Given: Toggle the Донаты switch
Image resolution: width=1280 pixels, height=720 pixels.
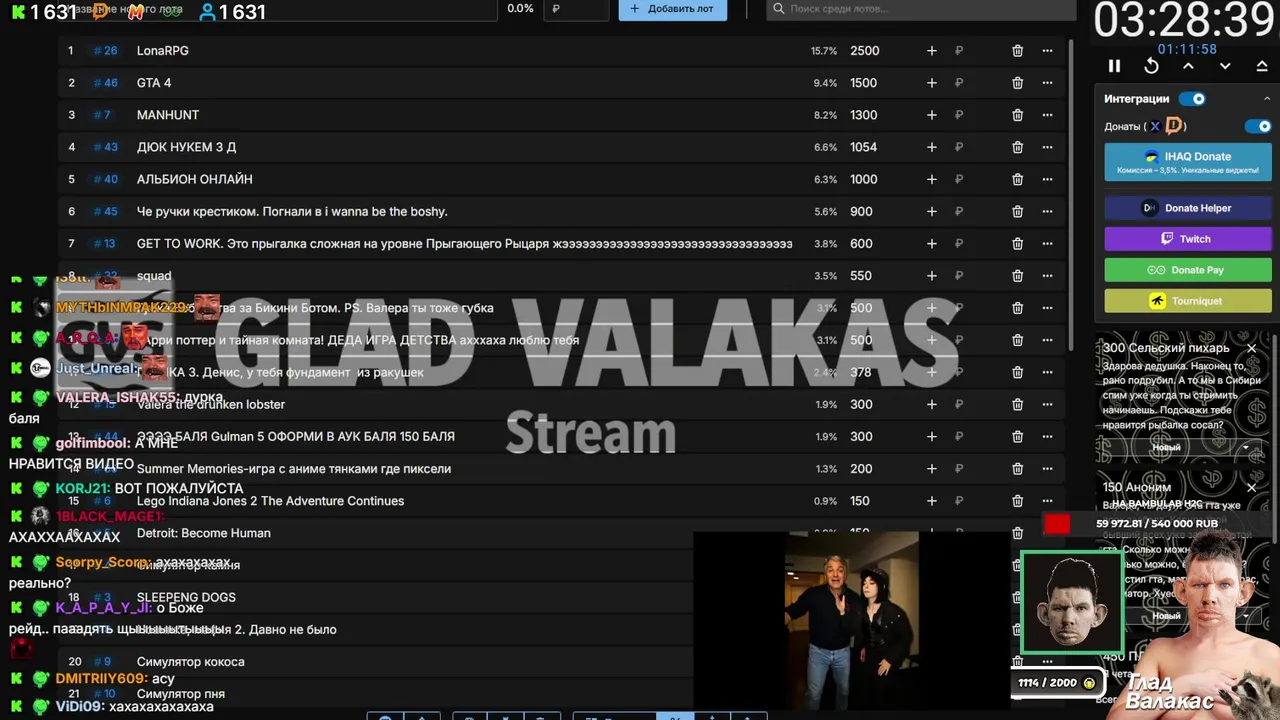Looking at the screenshot, I should pos(1258,126).
